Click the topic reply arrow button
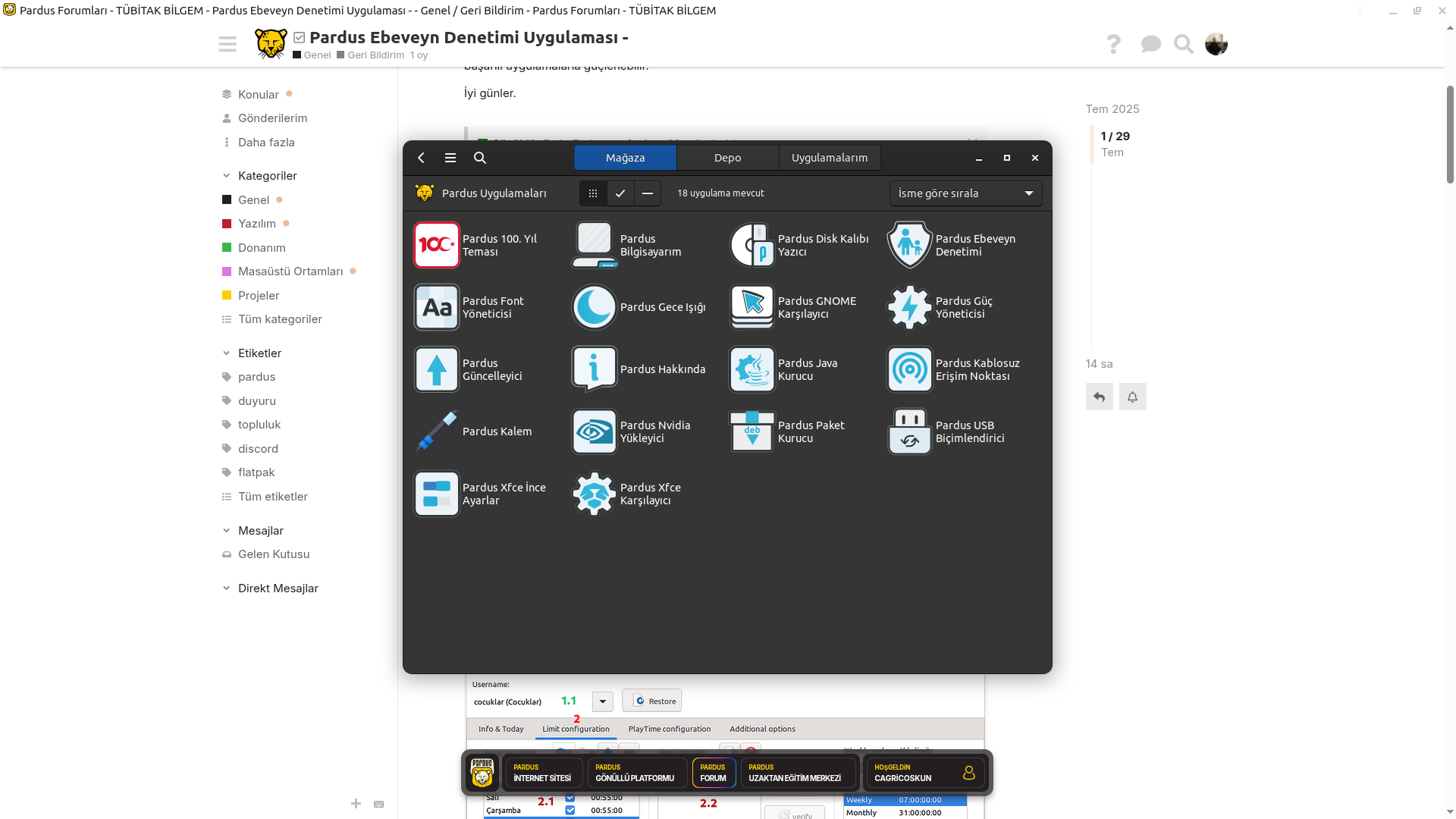The image size is (1456, 819). [1099, 397]
